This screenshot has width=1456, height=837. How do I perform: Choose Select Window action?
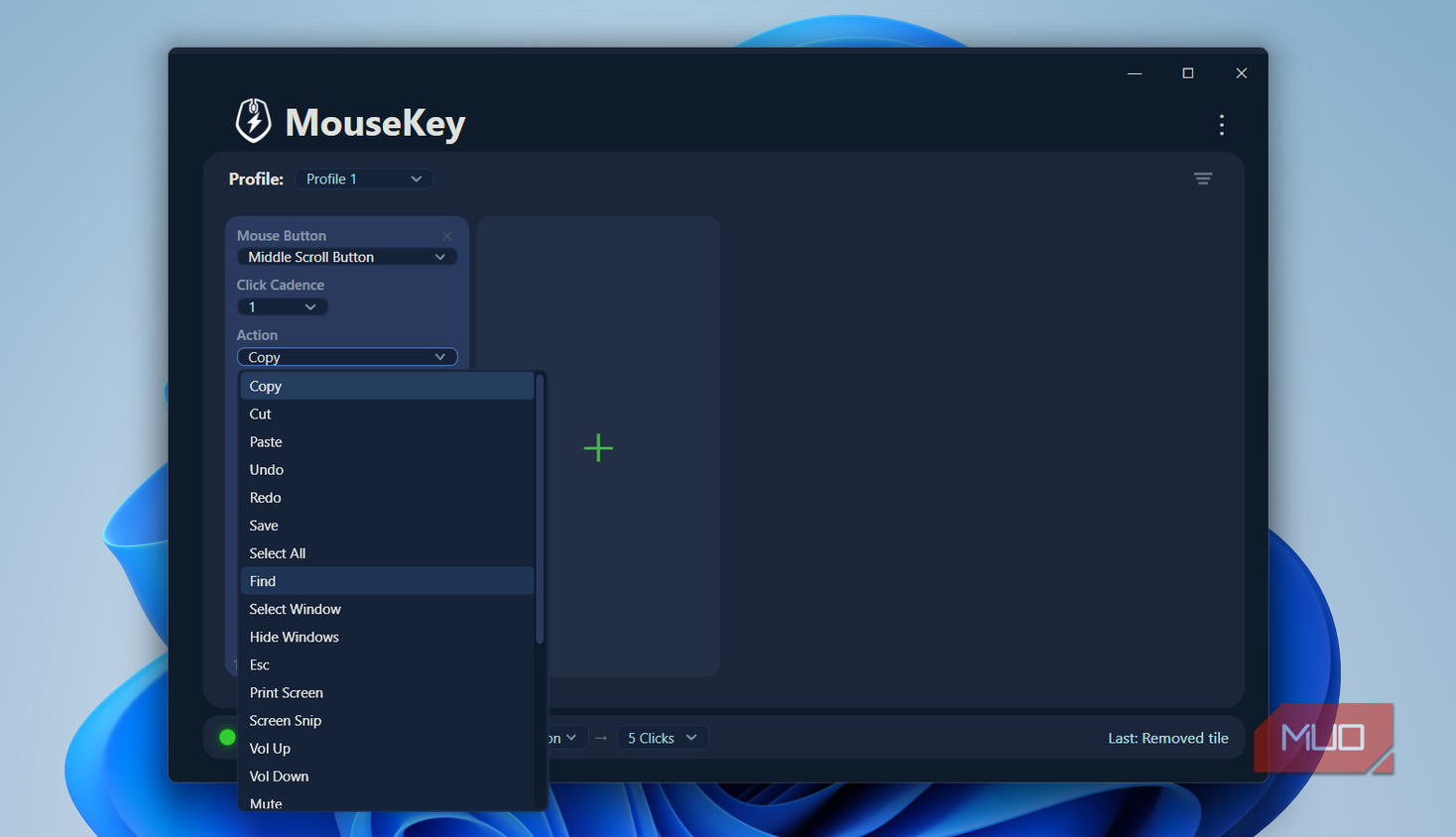coord(387,609)
